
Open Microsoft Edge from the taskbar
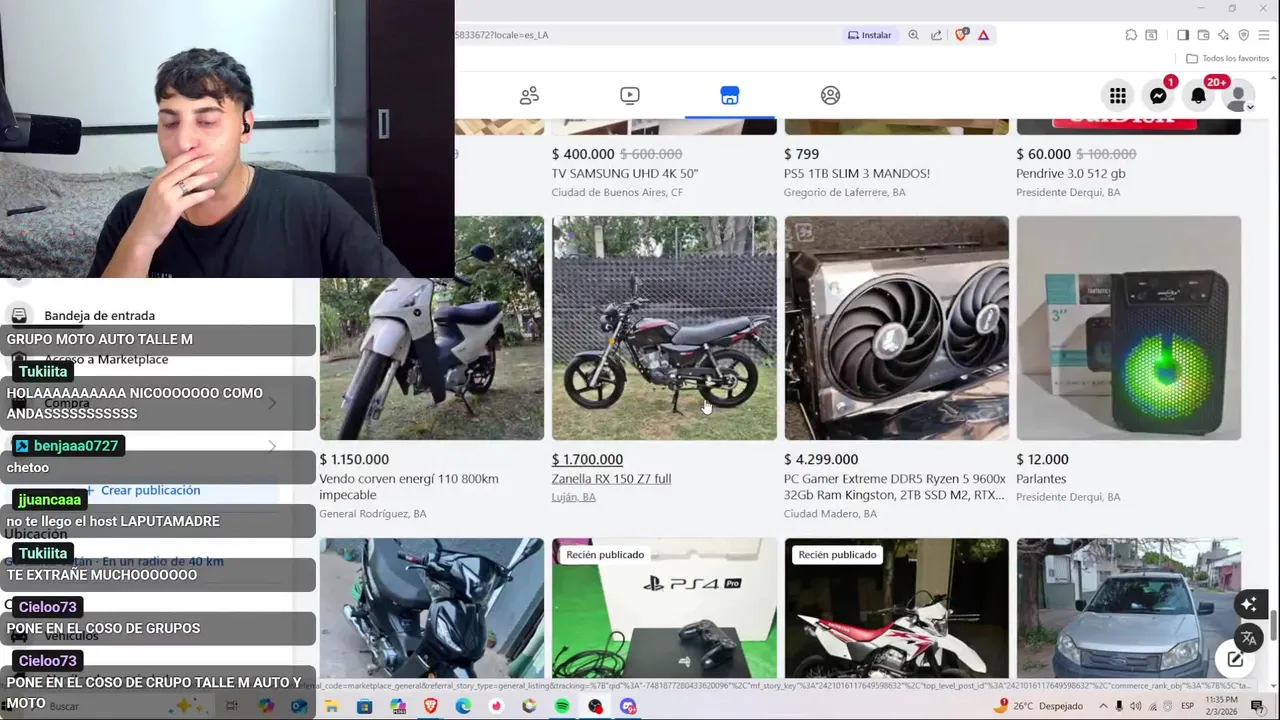463,706
